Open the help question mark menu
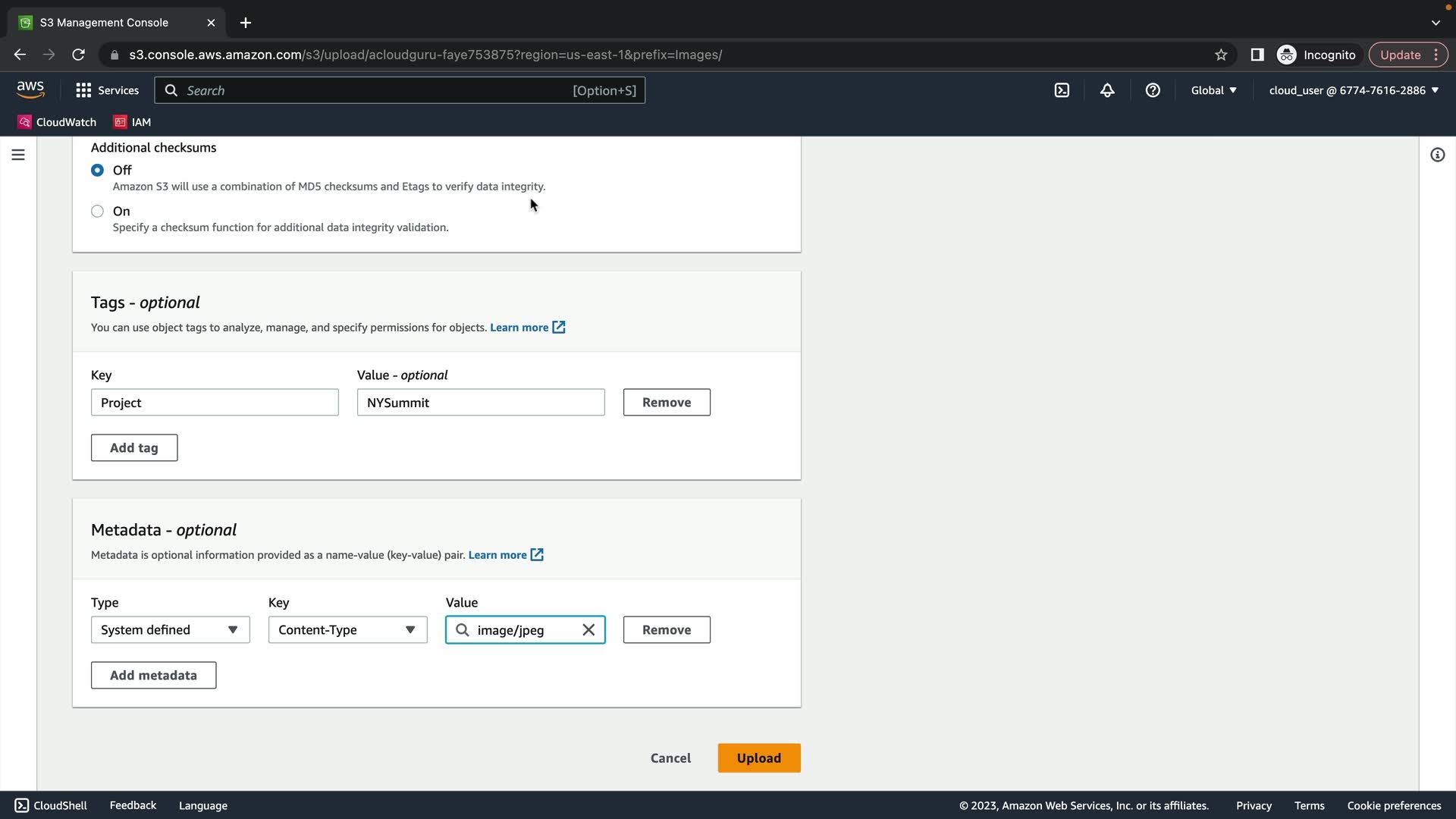This screenshot has height=819, width=1456. point(1153,90)
